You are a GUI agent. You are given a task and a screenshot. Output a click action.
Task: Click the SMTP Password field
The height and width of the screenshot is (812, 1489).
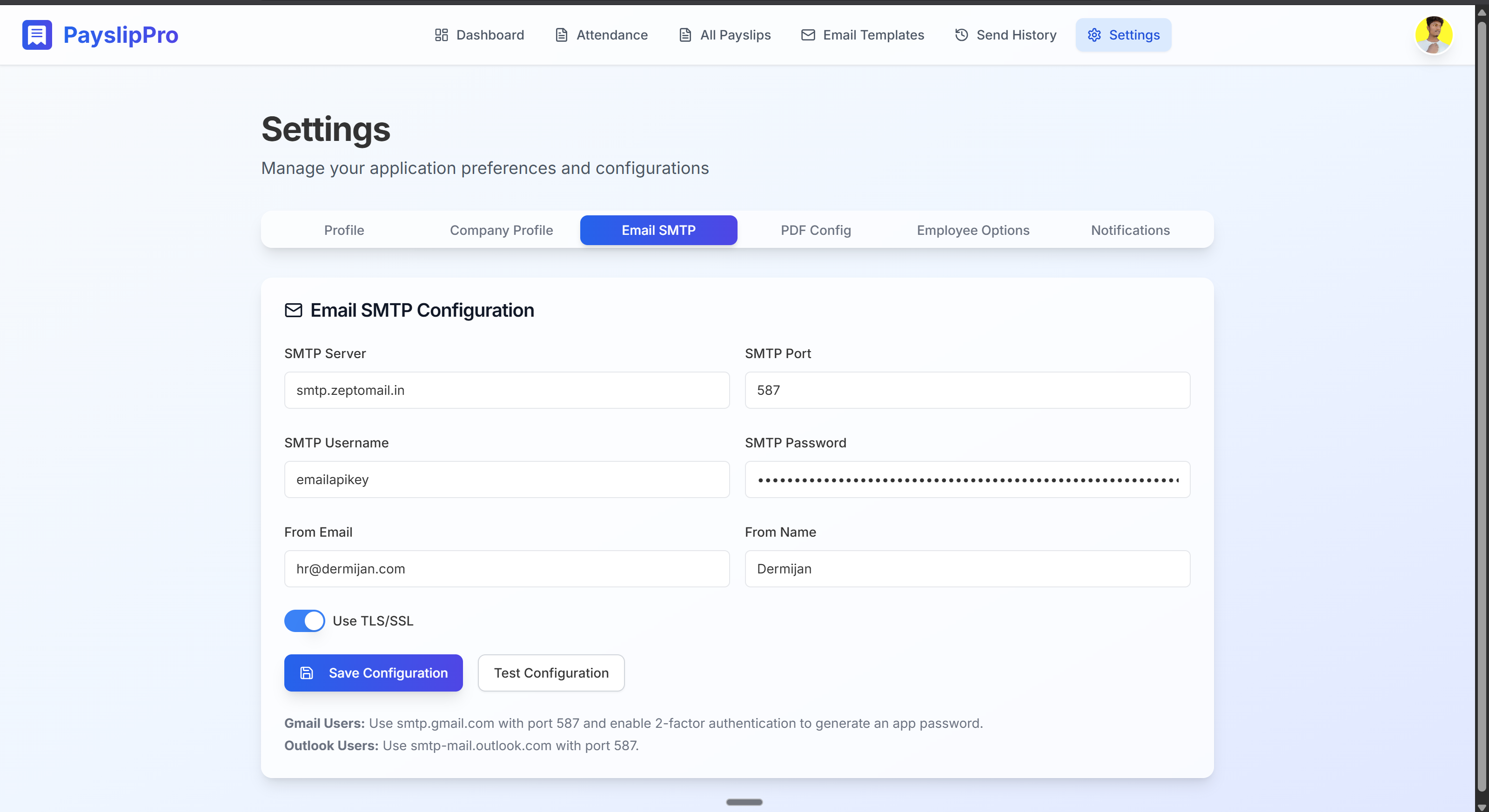point(967,479)
